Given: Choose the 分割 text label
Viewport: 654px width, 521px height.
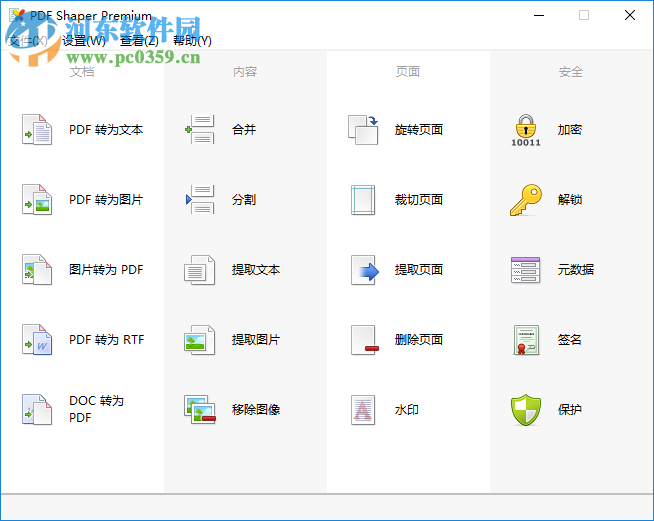Looking at the screenshot, I should 244,200.
